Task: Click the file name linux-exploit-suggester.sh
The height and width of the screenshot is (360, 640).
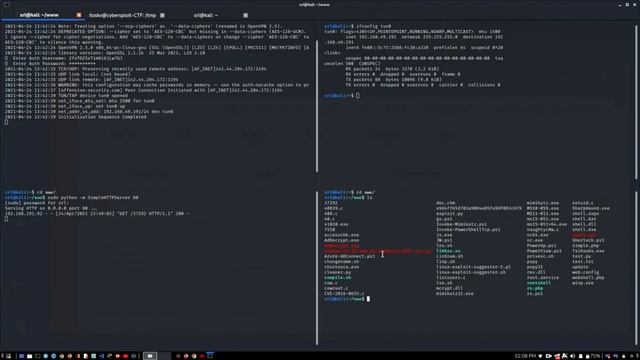Action: coord(471,272)
